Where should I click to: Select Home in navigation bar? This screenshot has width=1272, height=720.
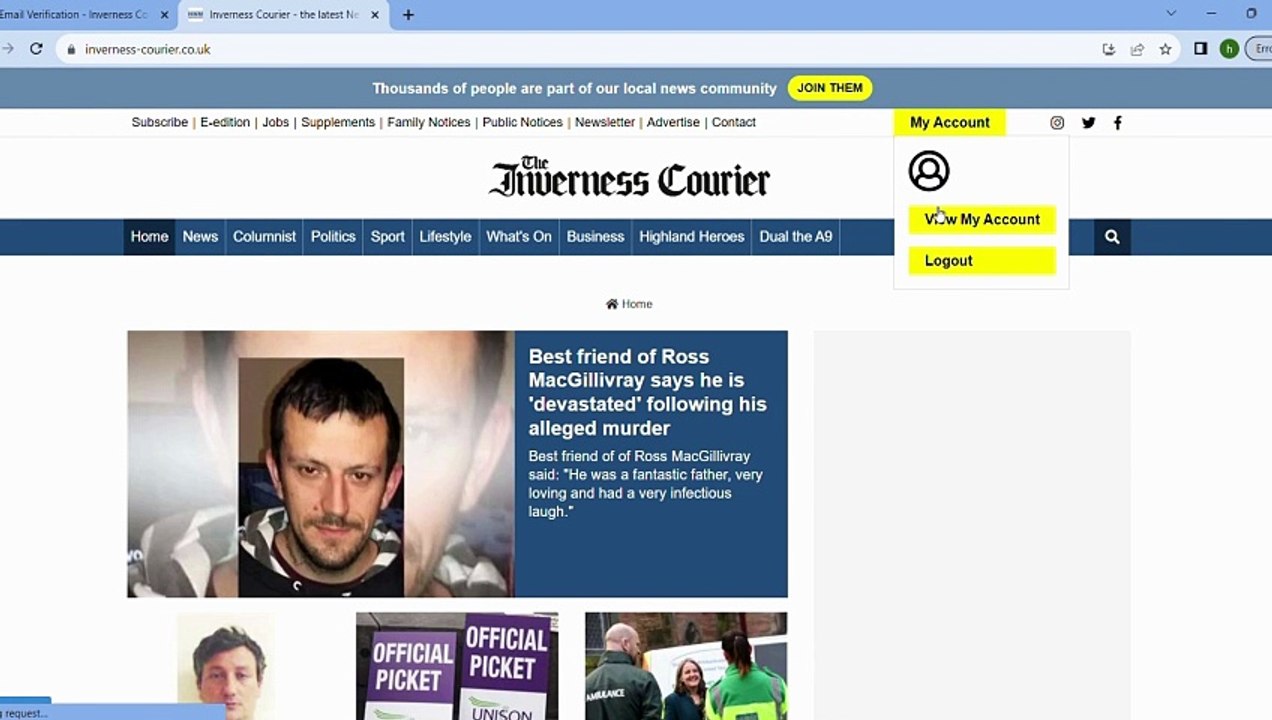click(149, 237)
